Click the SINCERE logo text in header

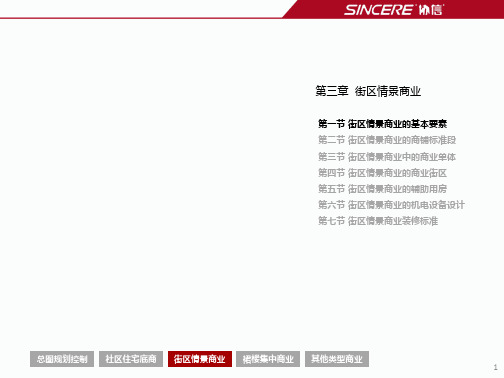point(379,10)
